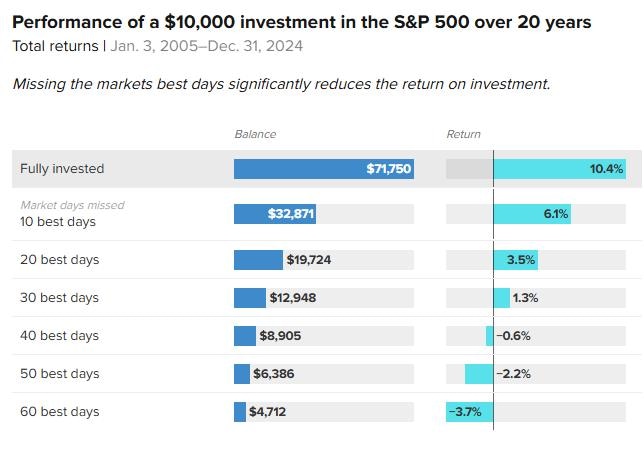The width and height of the screenshot is (644, 450).
Task: Select the 6.1% return bar
Action: click(532, 214)
